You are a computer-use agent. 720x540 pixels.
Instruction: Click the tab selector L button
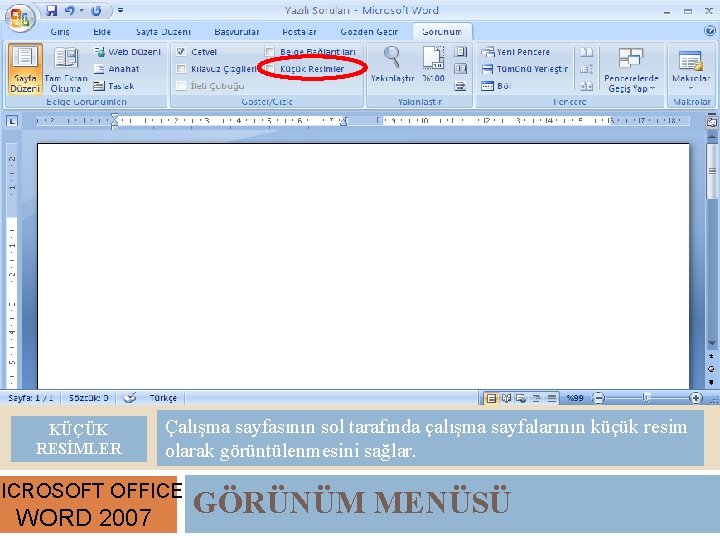click(x=12, y=121)
